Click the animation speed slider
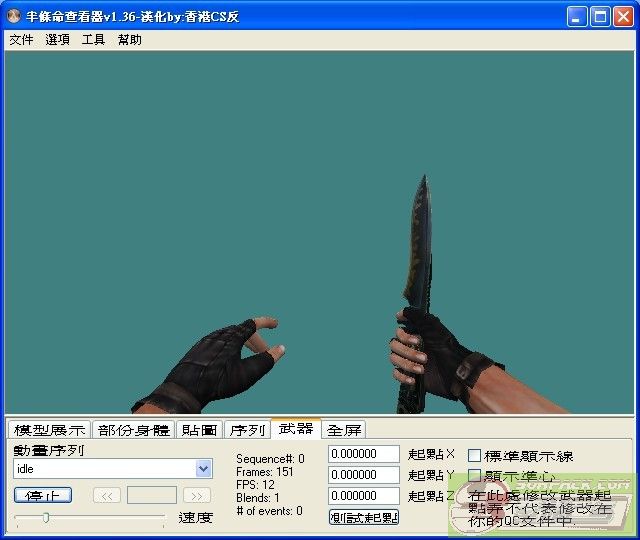The height and width of the screenshot is (540, 640). coord(90,517)
